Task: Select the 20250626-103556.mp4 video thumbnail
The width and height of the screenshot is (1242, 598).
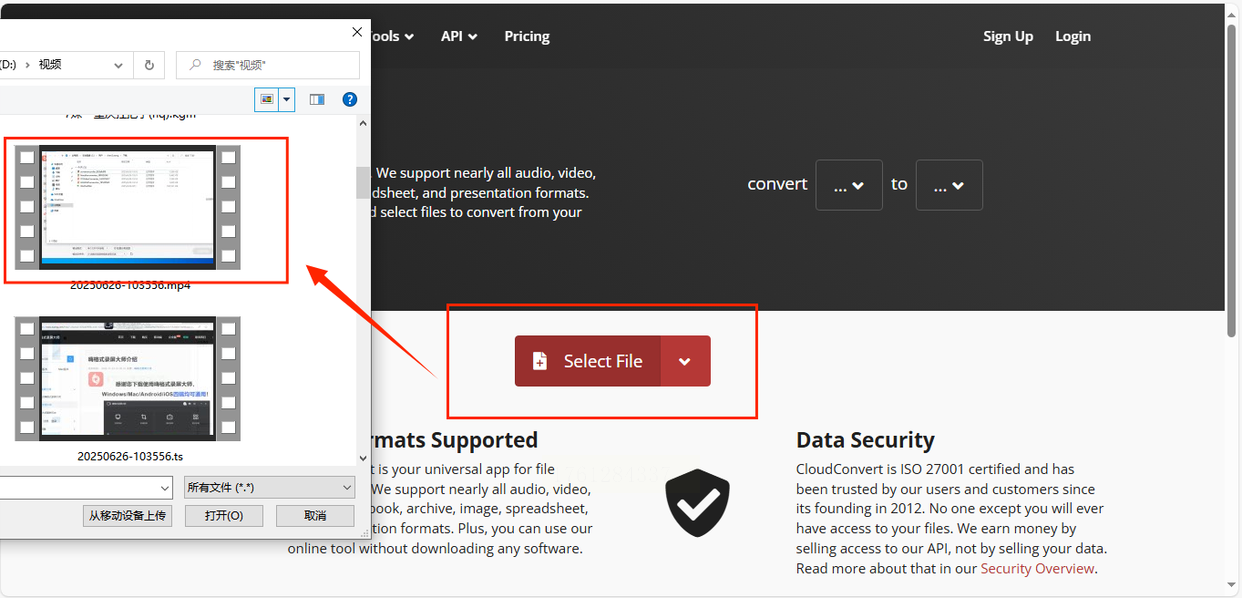Action: pos(128,207)
